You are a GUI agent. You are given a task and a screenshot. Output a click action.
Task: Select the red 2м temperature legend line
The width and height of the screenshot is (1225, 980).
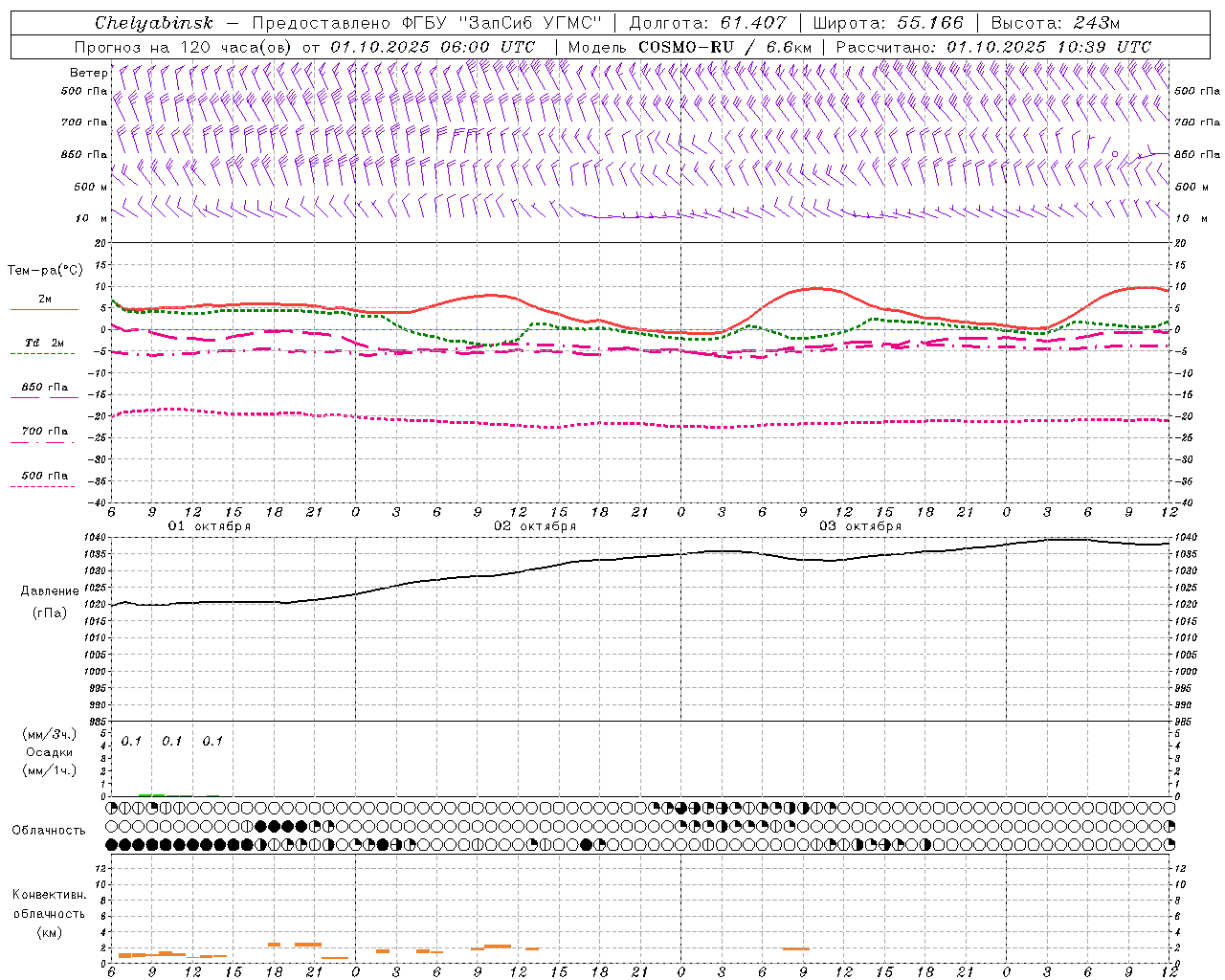pos(44,308)
